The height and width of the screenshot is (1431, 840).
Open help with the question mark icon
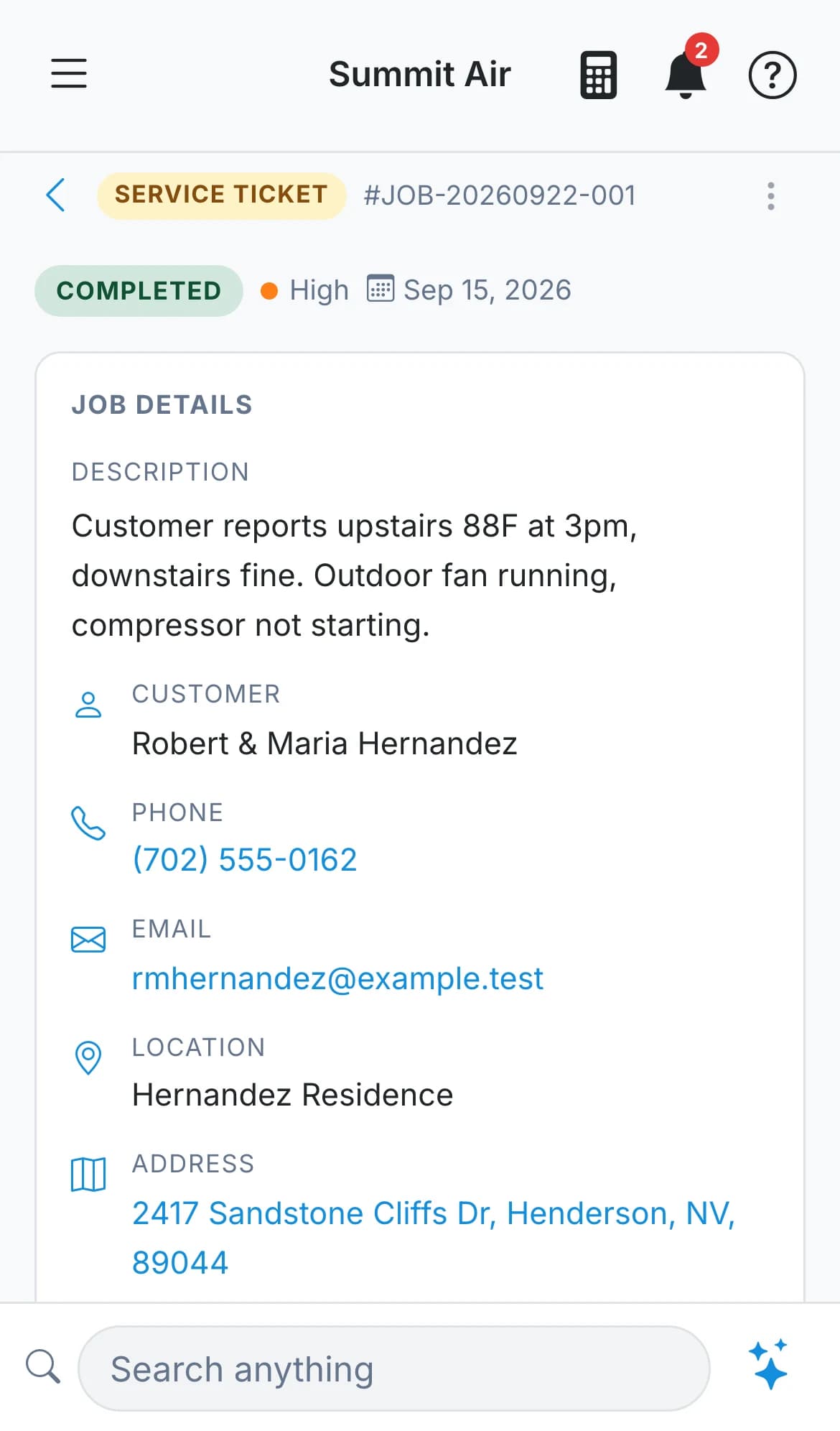773,75
